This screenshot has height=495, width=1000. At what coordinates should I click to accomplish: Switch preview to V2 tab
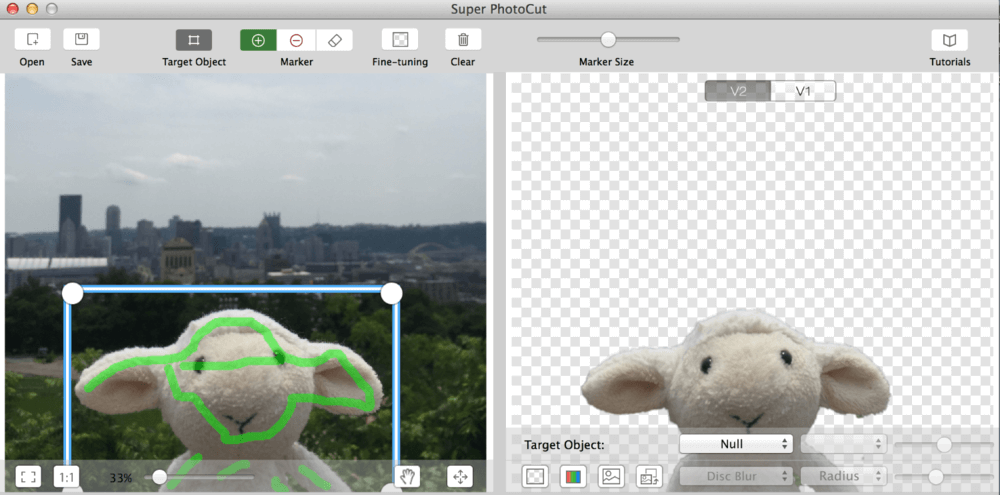738,91
